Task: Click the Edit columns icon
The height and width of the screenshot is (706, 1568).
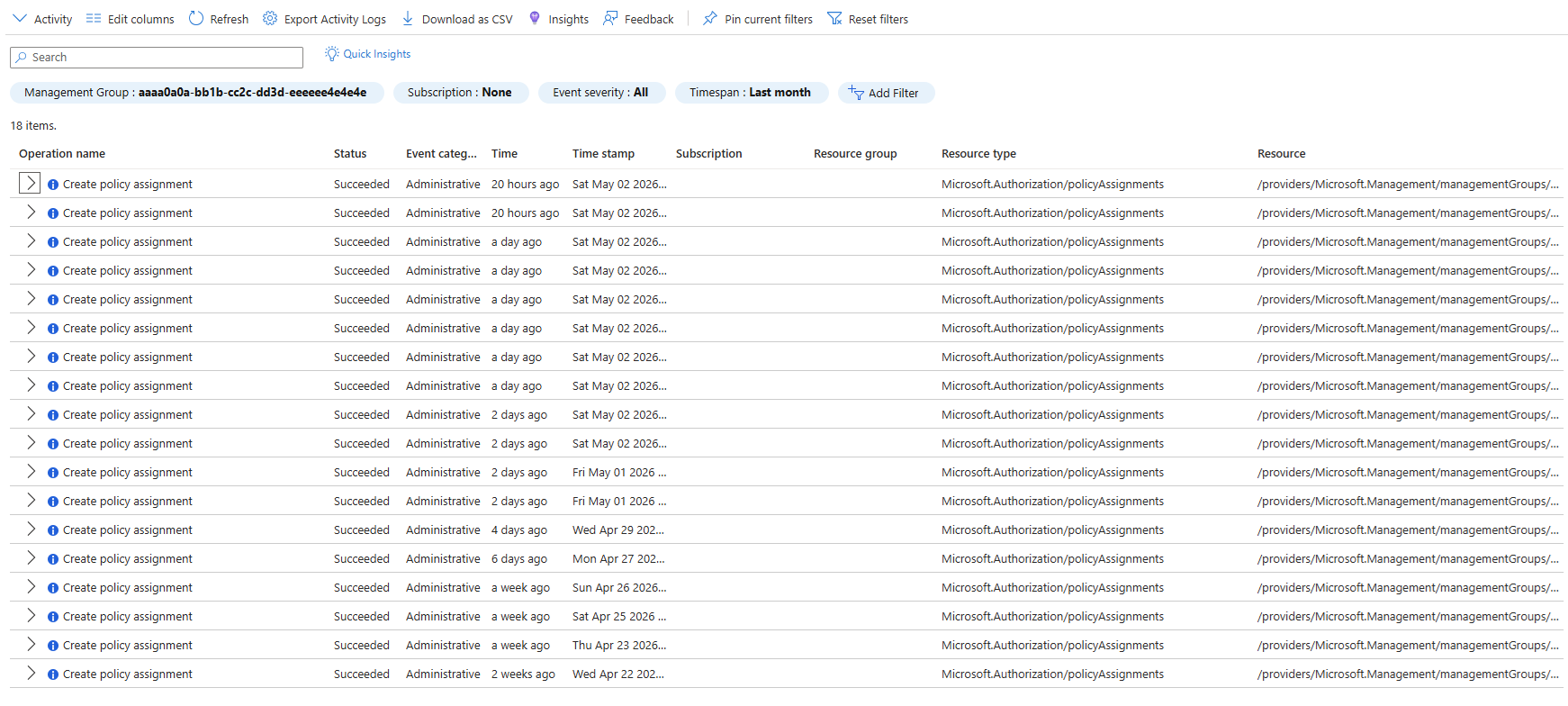Action: click(94, 18)
